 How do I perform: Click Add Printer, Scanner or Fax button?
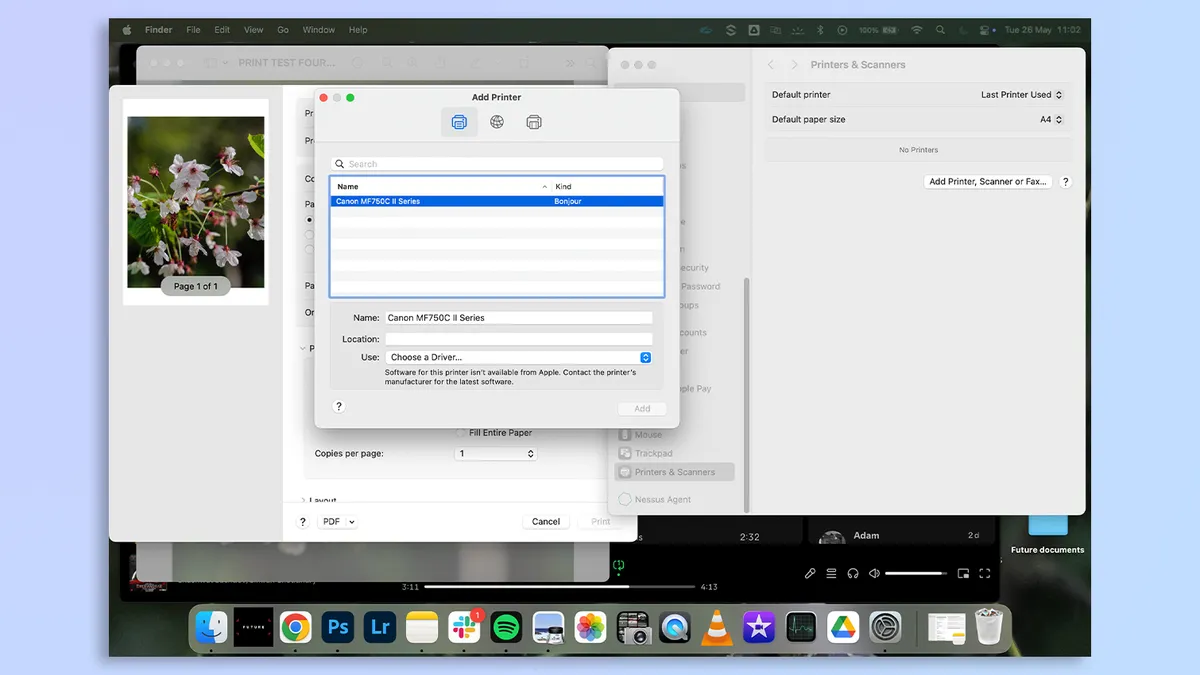[987, 182]
